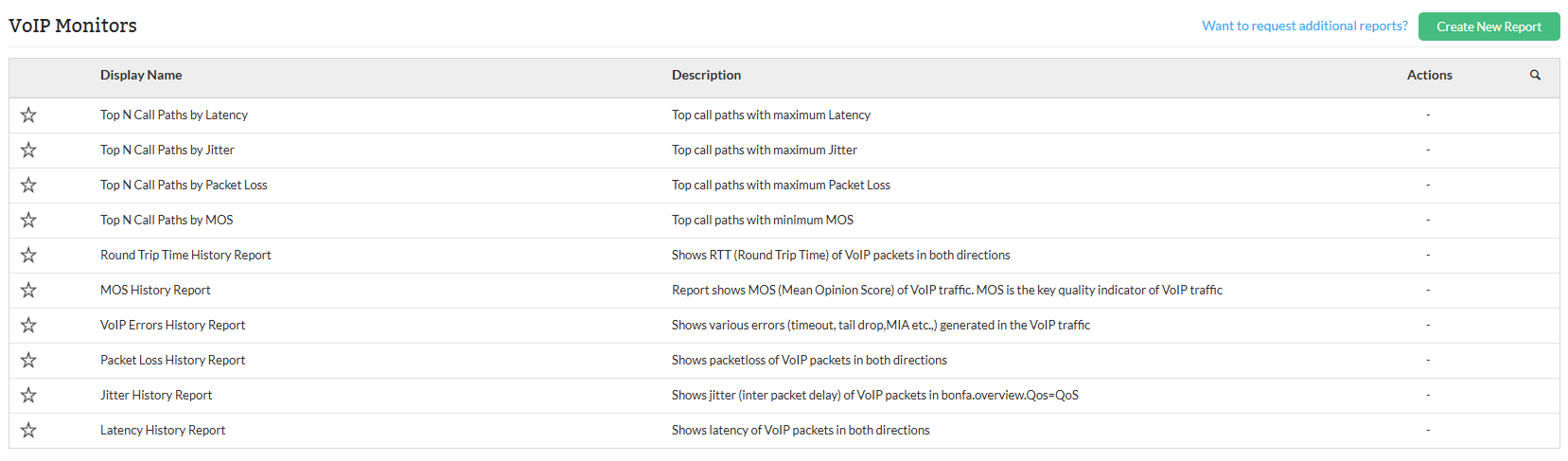Open the VoIP Errors History Report
The height and width of the screenshot is (461, 1568).
[172, 326]
